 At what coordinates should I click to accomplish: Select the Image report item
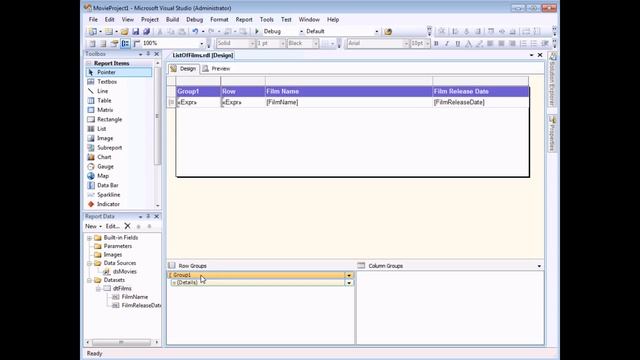click(x=104, y=138)
